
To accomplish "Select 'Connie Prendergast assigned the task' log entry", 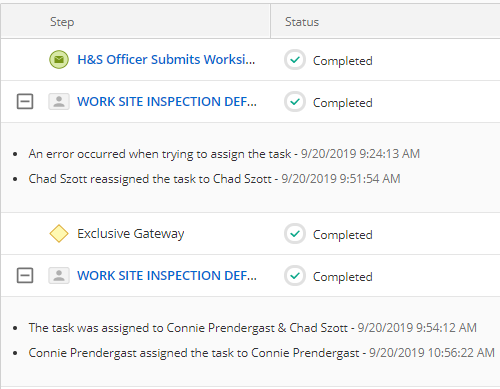I will pyautogui.click(x=262, y=353).
